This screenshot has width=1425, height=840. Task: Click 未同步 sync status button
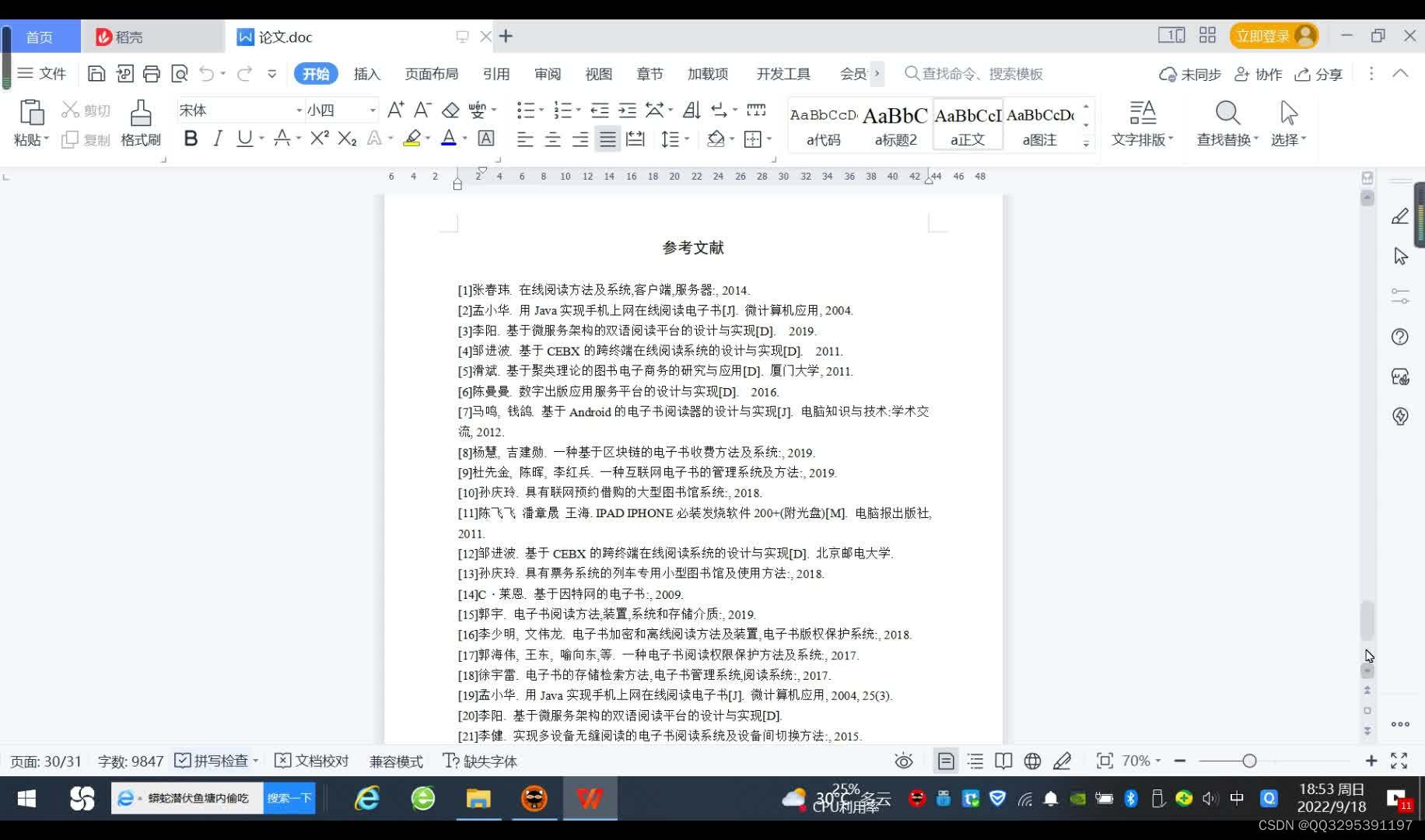[1190, 74]
